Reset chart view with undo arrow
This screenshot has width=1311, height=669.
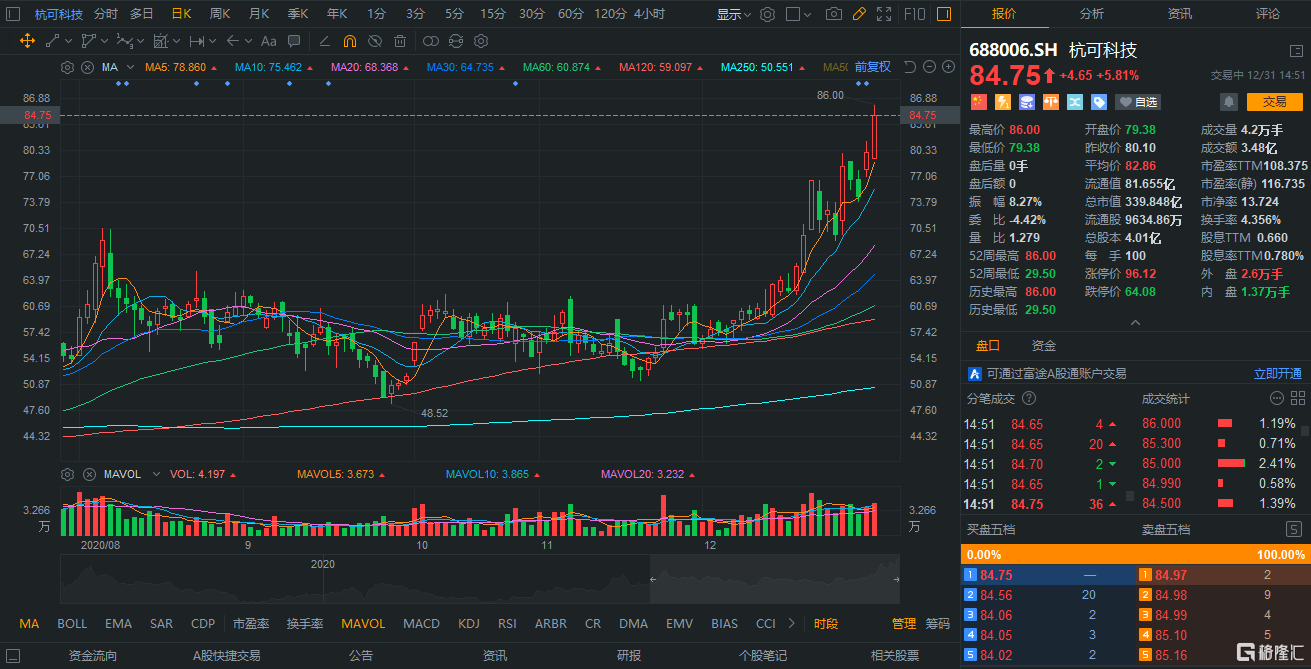coord(909,67)
